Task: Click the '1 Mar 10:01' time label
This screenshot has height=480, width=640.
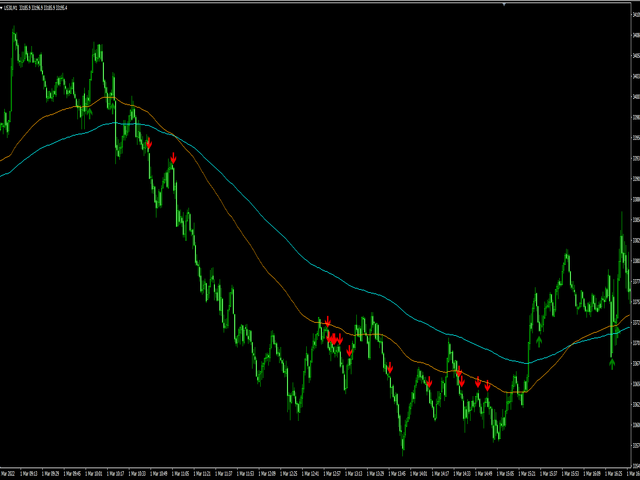Action: click(x=93, y=474)
